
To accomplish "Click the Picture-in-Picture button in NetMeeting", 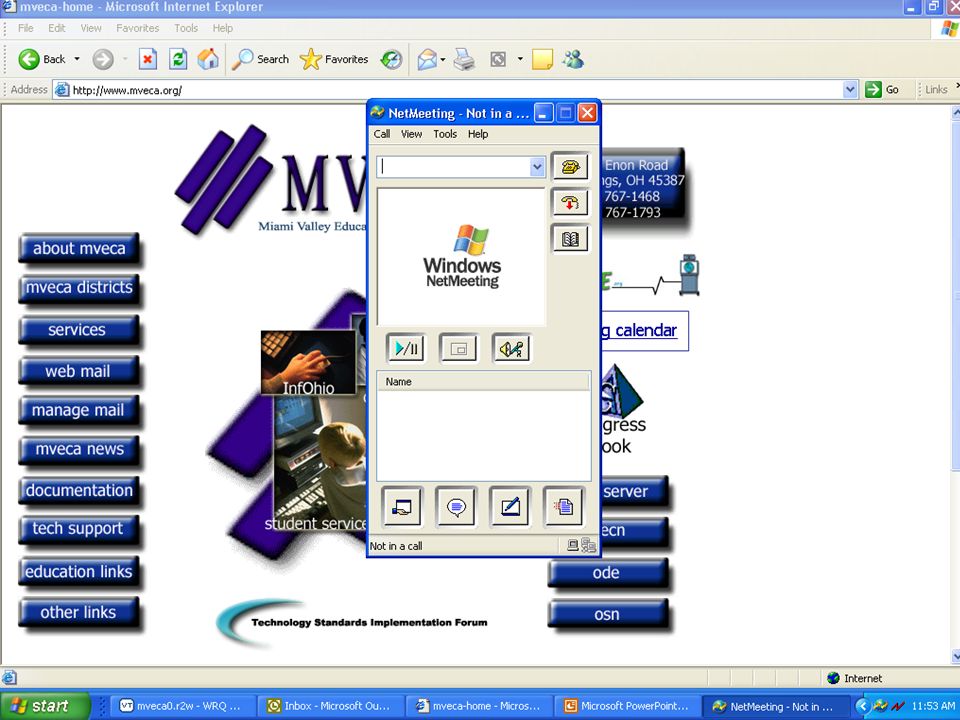I will pos(459,348).
